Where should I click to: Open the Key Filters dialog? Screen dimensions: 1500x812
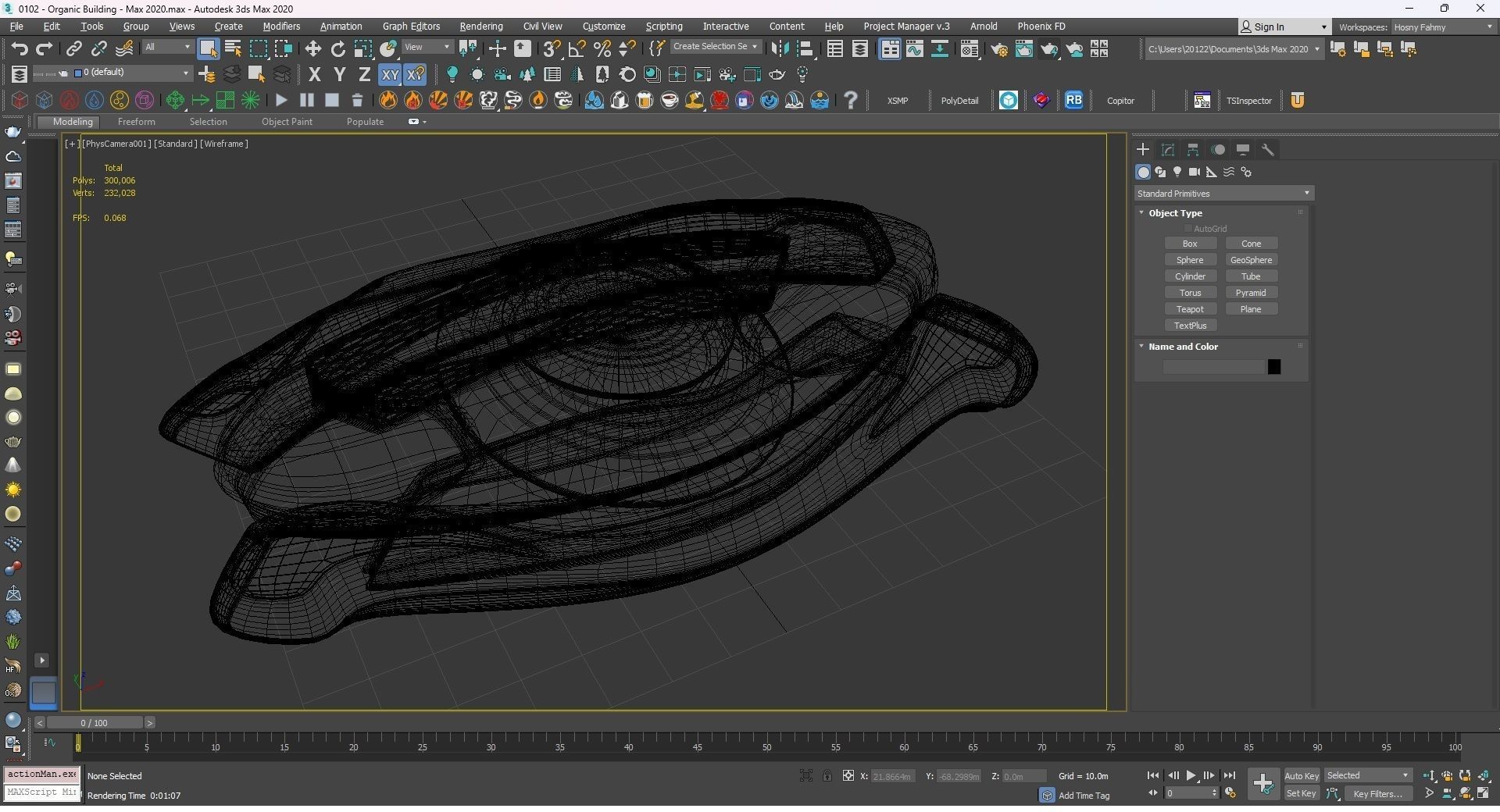1377,793
